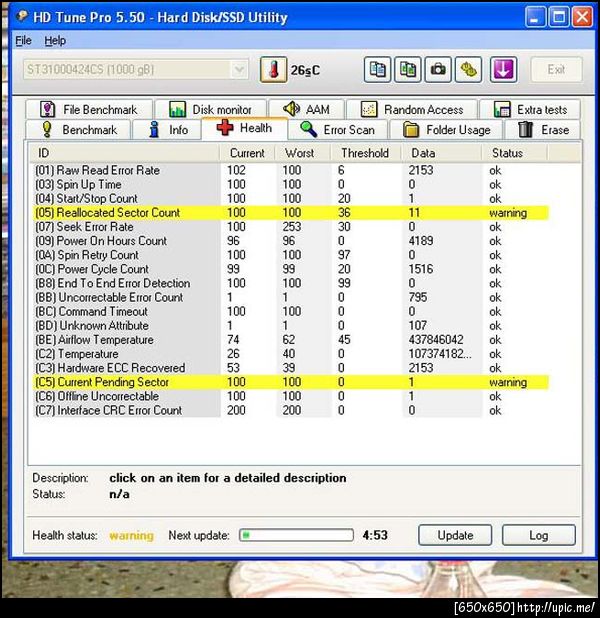The height and width of the screenshot is (618, 600).
Task: Open the File menu
Action: click(23, 40)
